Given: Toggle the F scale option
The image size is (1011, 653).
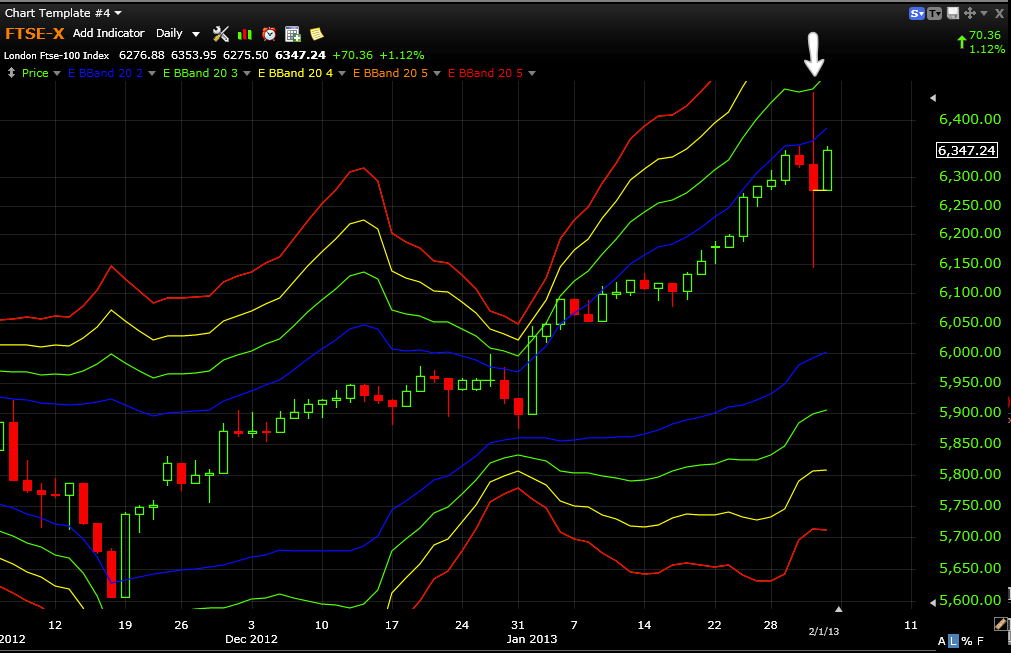Looking at the screenshot, I should tap(980, 641).
